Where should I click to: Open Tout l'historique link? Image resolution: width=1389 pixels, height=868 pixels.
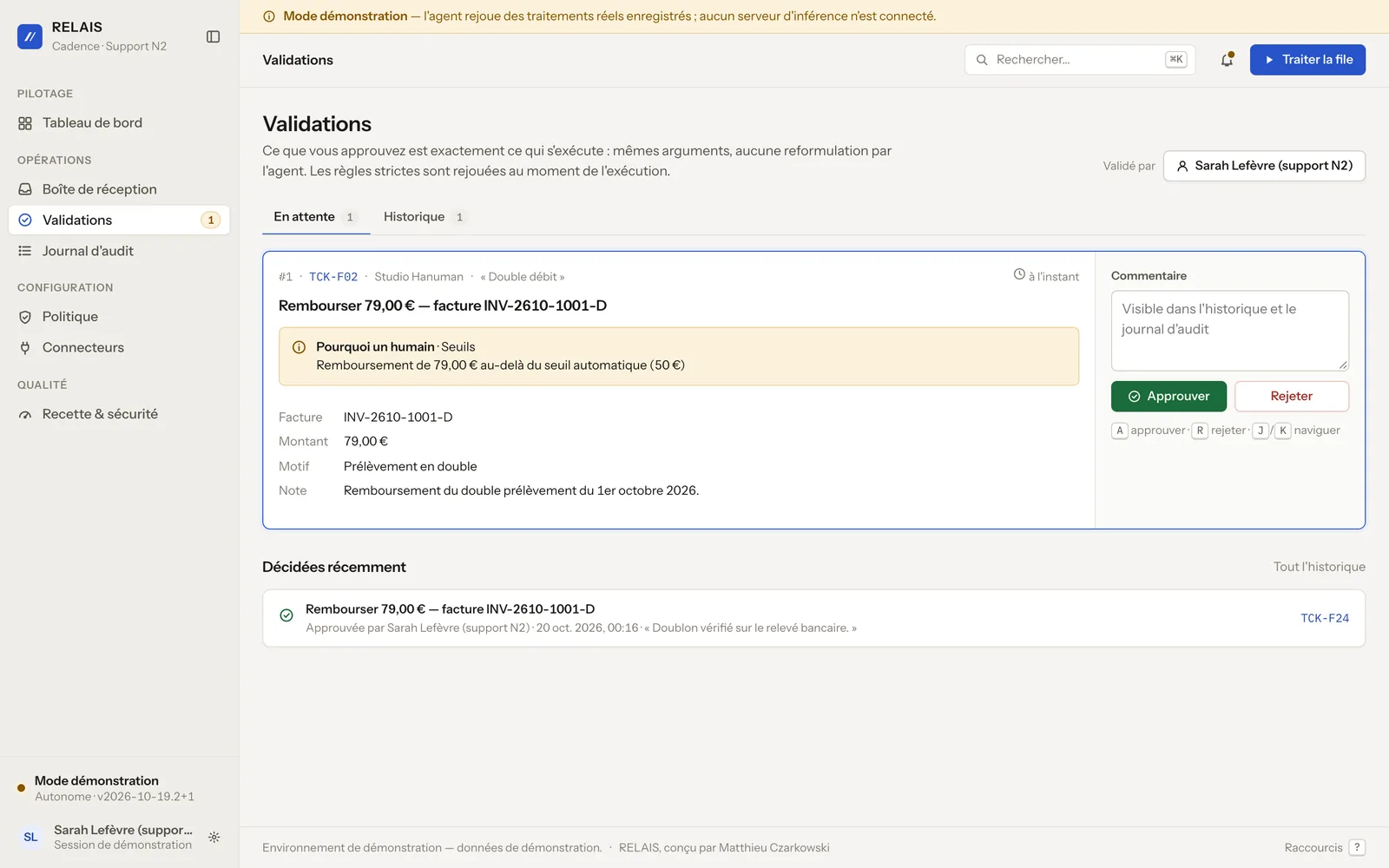1319,567
